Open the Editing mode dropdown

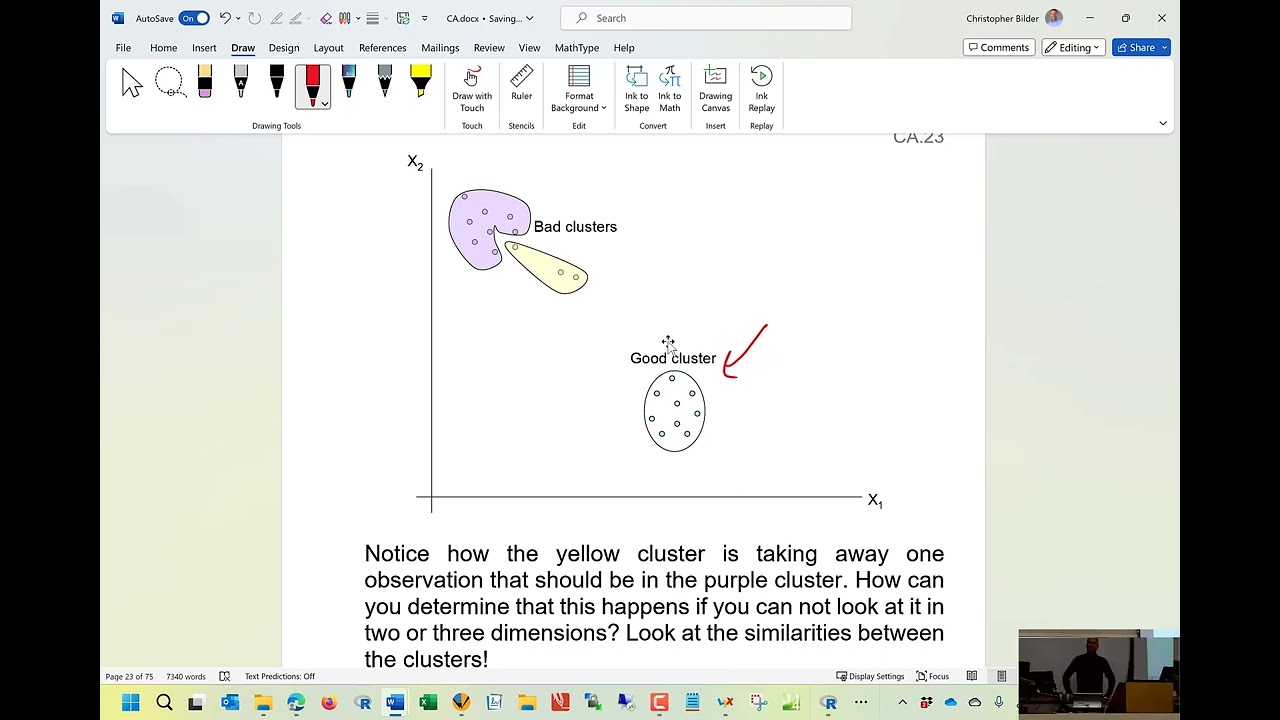click(1073, 48)
